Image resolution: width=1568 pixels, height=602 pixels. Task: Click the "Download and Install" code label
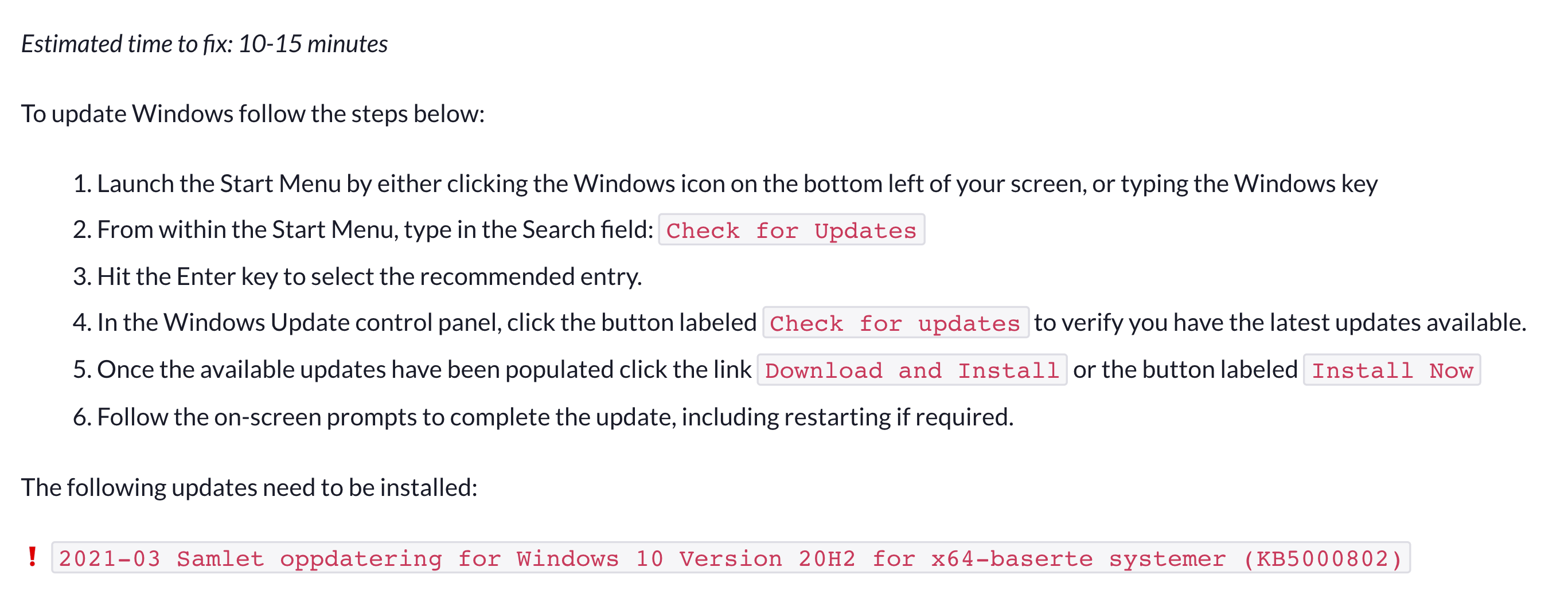(912, 370)
